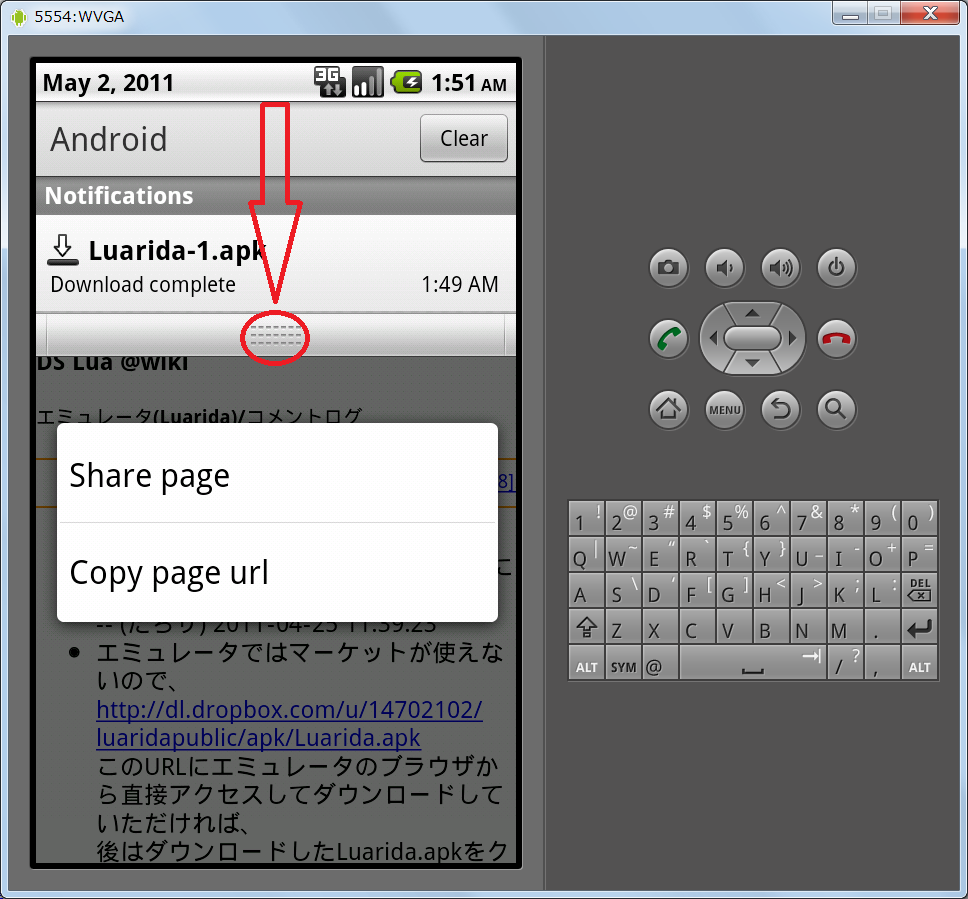Click the signal strength status icon
The image size is (968, 899).
(368, 82)
